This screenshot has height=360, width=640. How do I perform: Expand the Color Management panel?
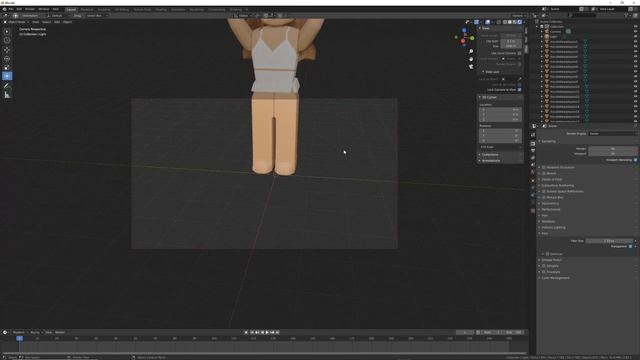coord(555,278)
